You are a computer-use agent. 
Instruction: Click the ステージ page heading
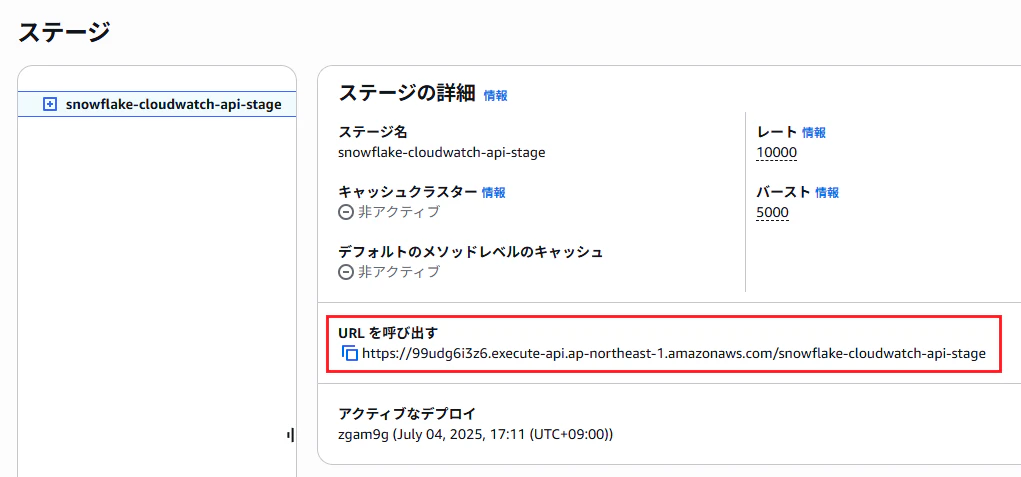pos(64,32)
